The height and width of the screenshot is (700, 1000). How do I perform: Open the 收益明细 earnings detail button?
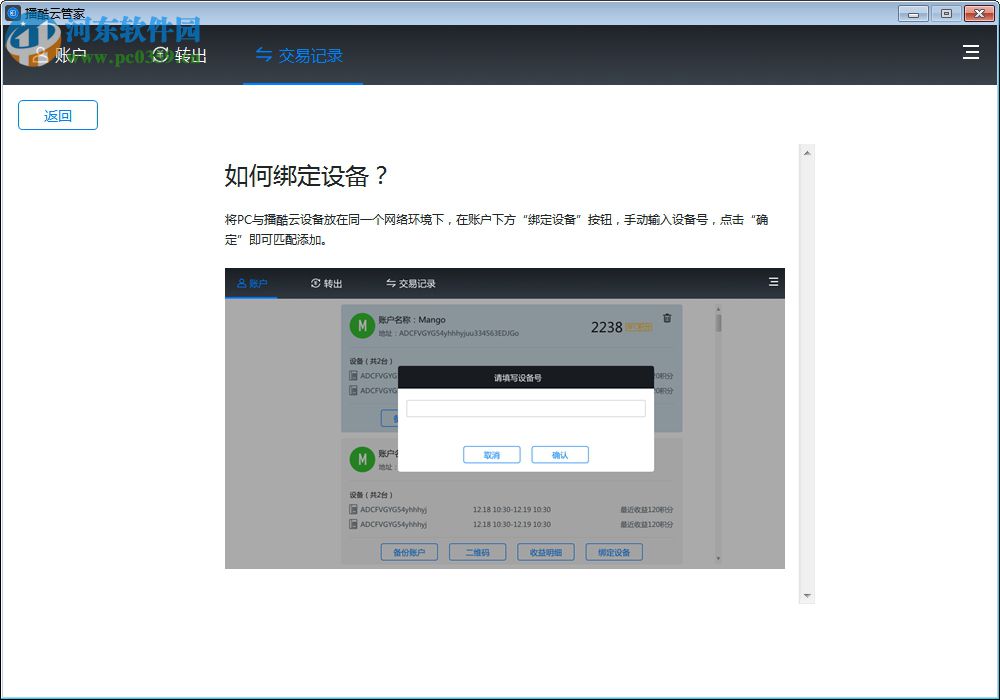[545, 551]
